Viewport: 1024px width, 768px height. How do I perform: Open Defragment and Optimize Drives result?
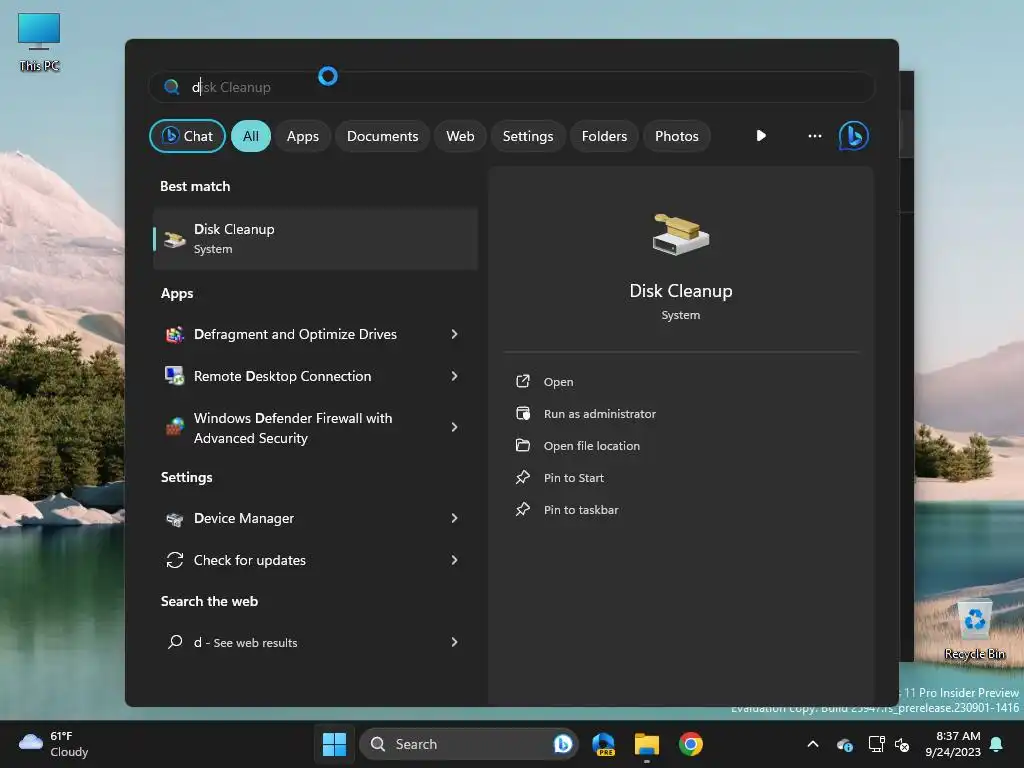[315, 334]
